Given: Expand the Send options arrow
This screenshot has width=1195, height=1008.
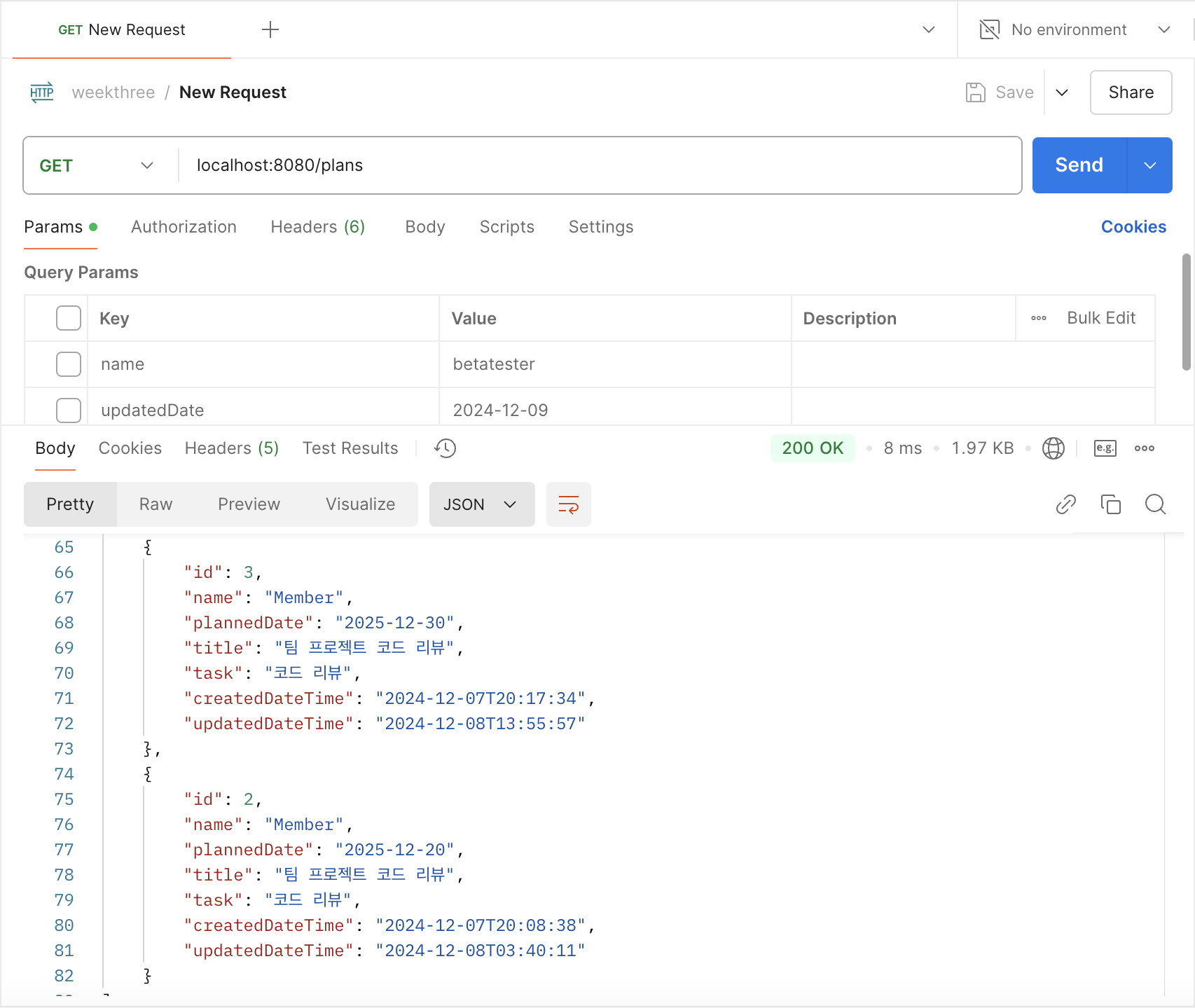Looking at the screenshot, I should pos(1149,165).
